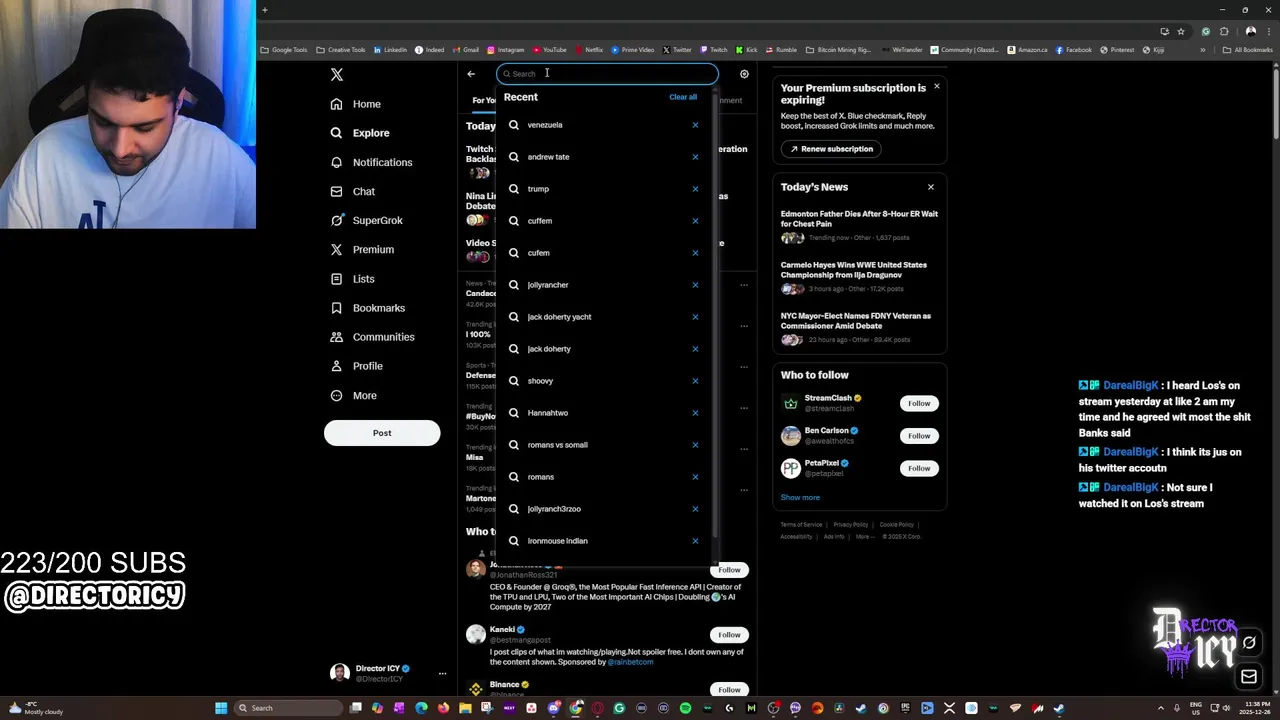Dismiss the Premium subscription expiring notice

936,86
